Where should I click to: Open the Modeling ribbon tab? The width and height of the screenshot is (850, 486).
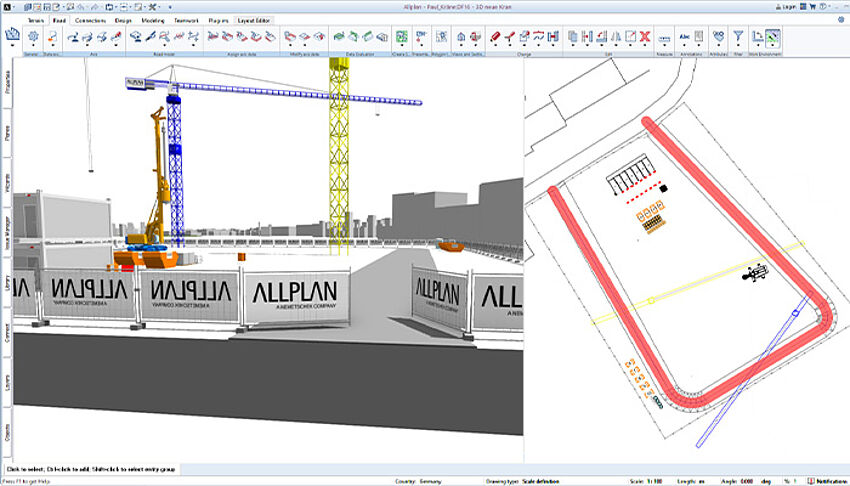pyautogui.click(x=155, y=19)
